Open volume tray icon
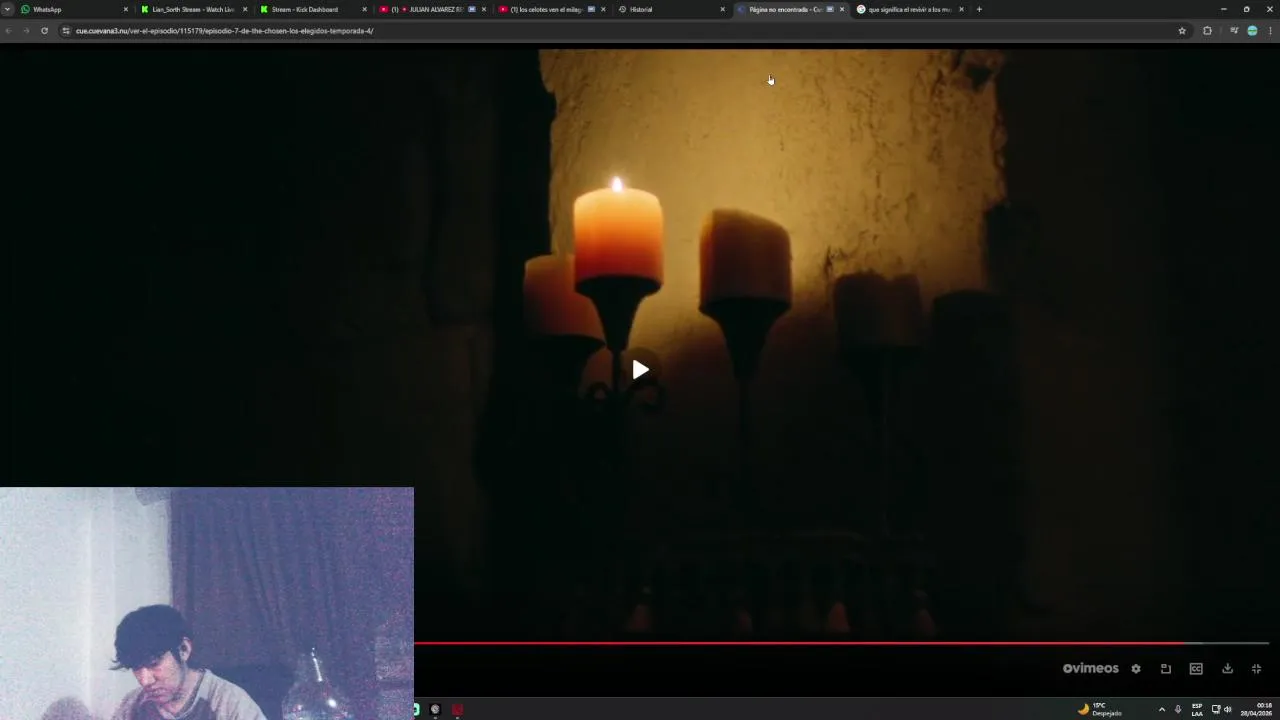The image size is (1280, 720). [1228, 709]
